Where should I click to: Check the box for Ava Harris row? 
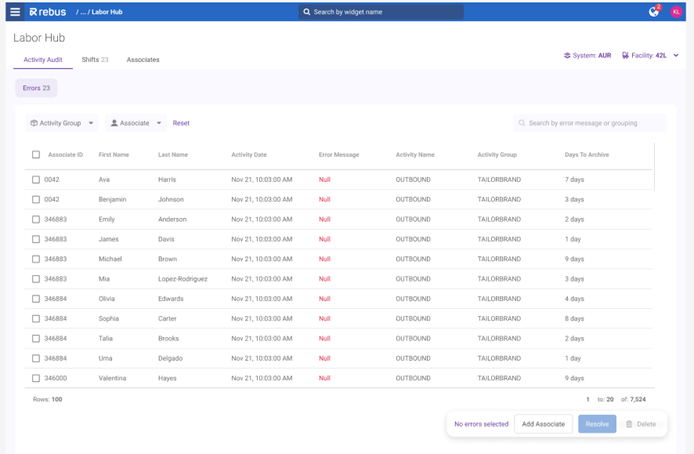tap(36, 180)
